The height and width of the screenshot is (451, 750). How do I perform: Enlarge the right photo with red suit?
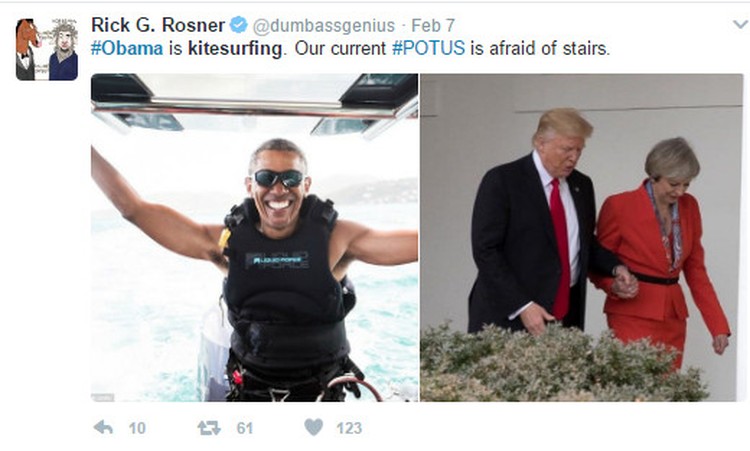point(582,237)
